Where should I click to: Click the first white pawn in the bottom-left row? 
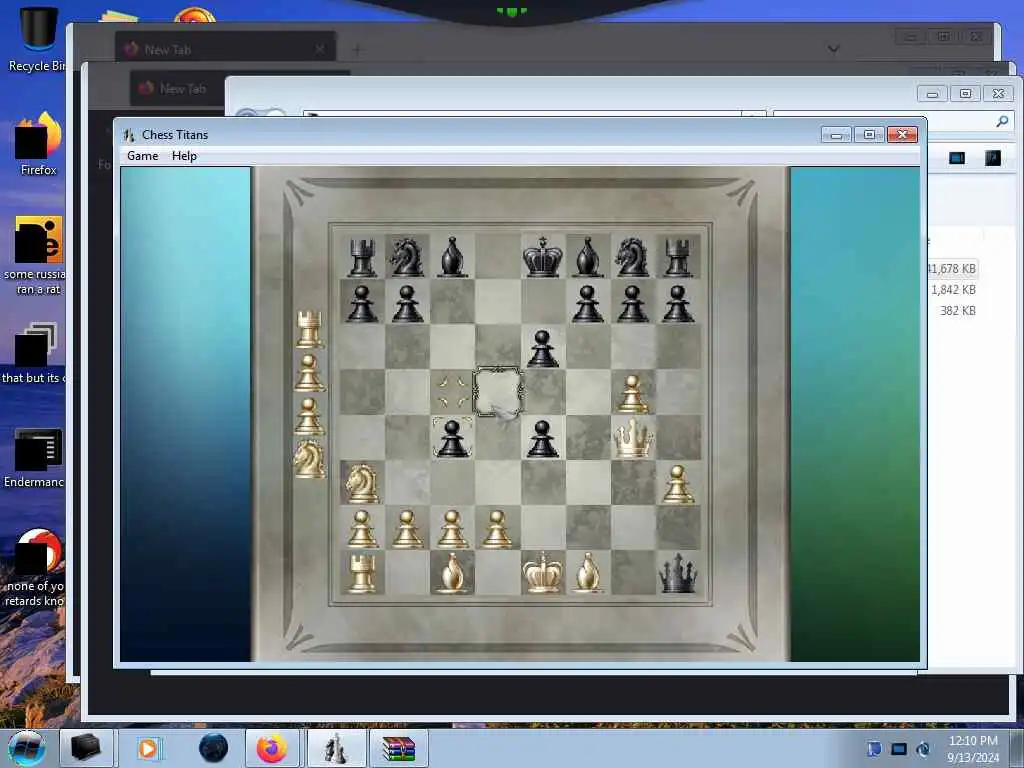(x=362, y=528)
